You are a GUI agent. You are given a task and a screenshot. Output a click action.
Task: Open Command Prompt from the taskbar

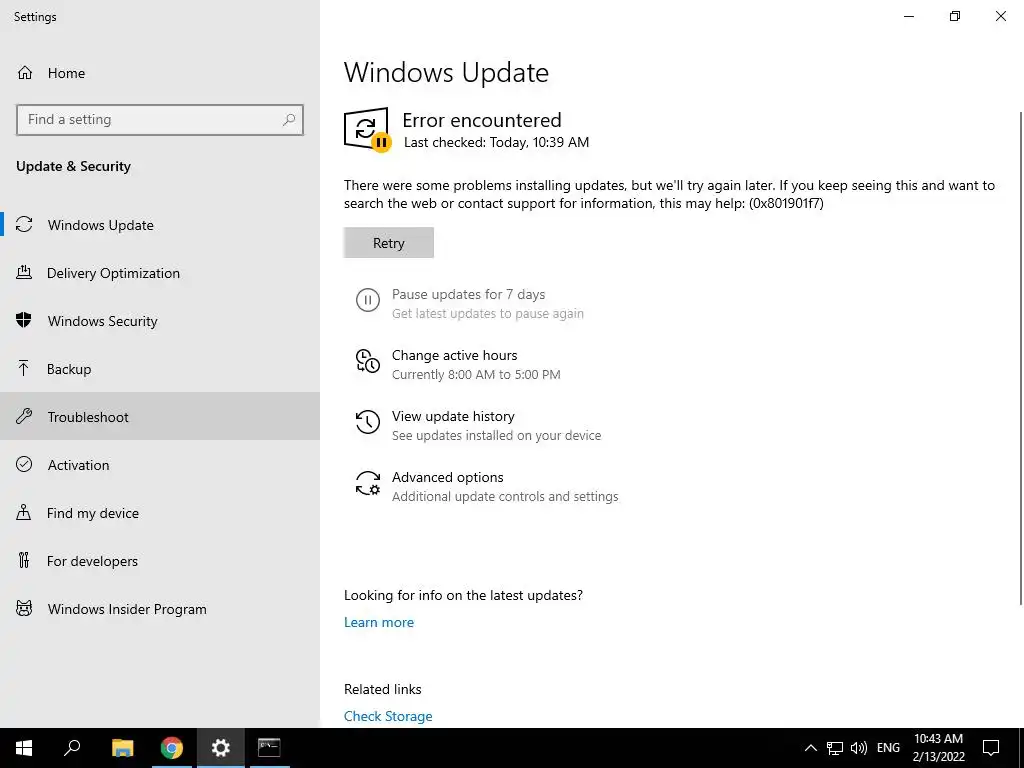pos(269,748)
